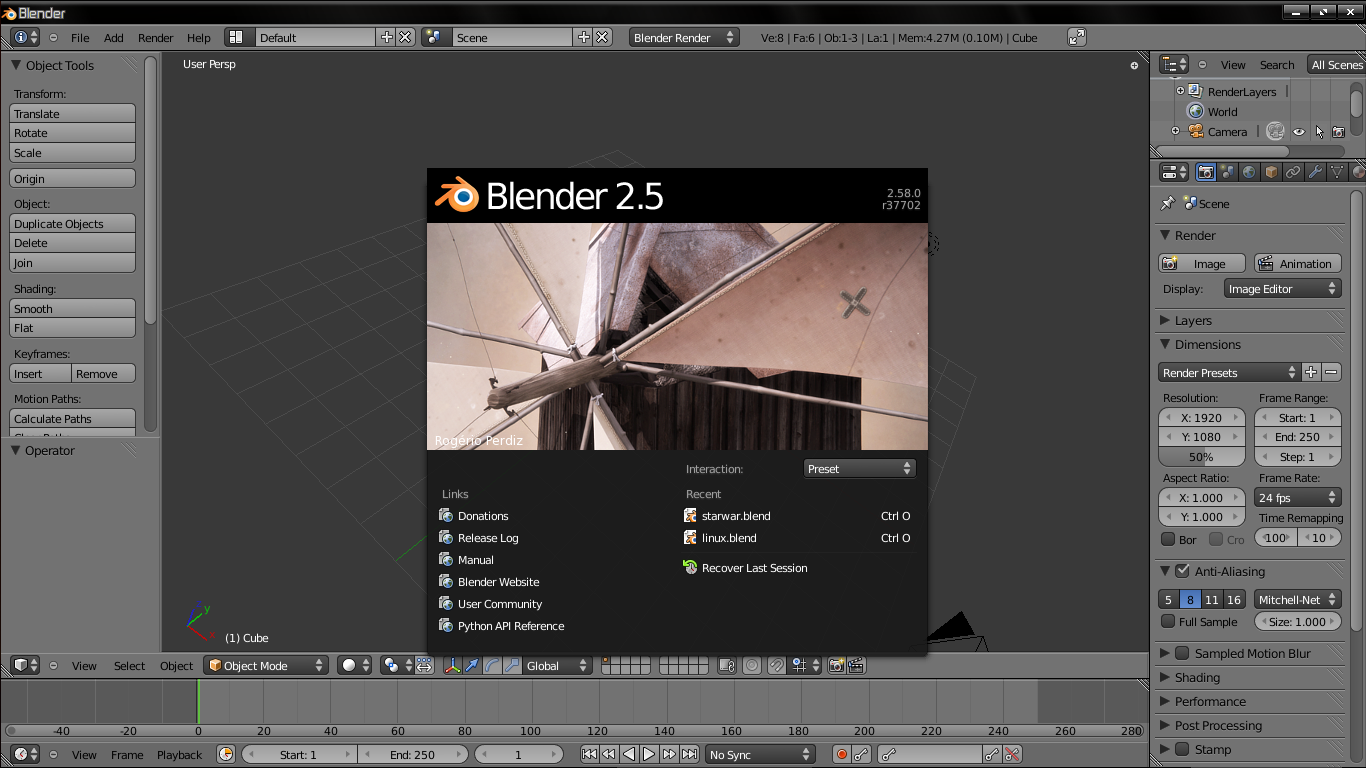
Task: Toggle proportional editing circle icon
Action: [x=752, y=665]
